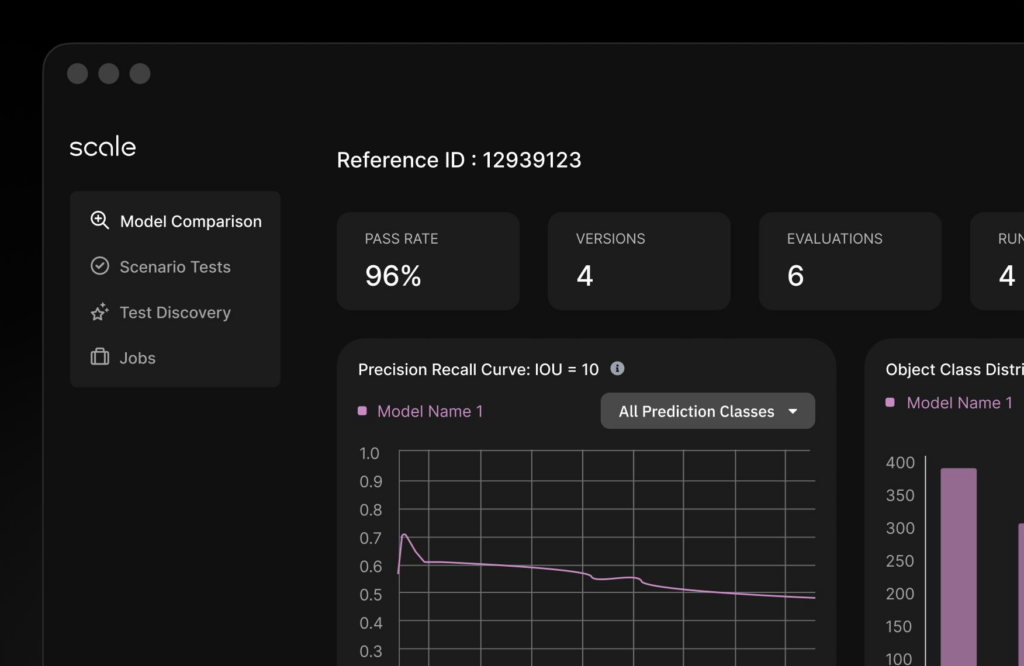Select the PASS RATE 96% card
1024x666 pixels.
428,261
